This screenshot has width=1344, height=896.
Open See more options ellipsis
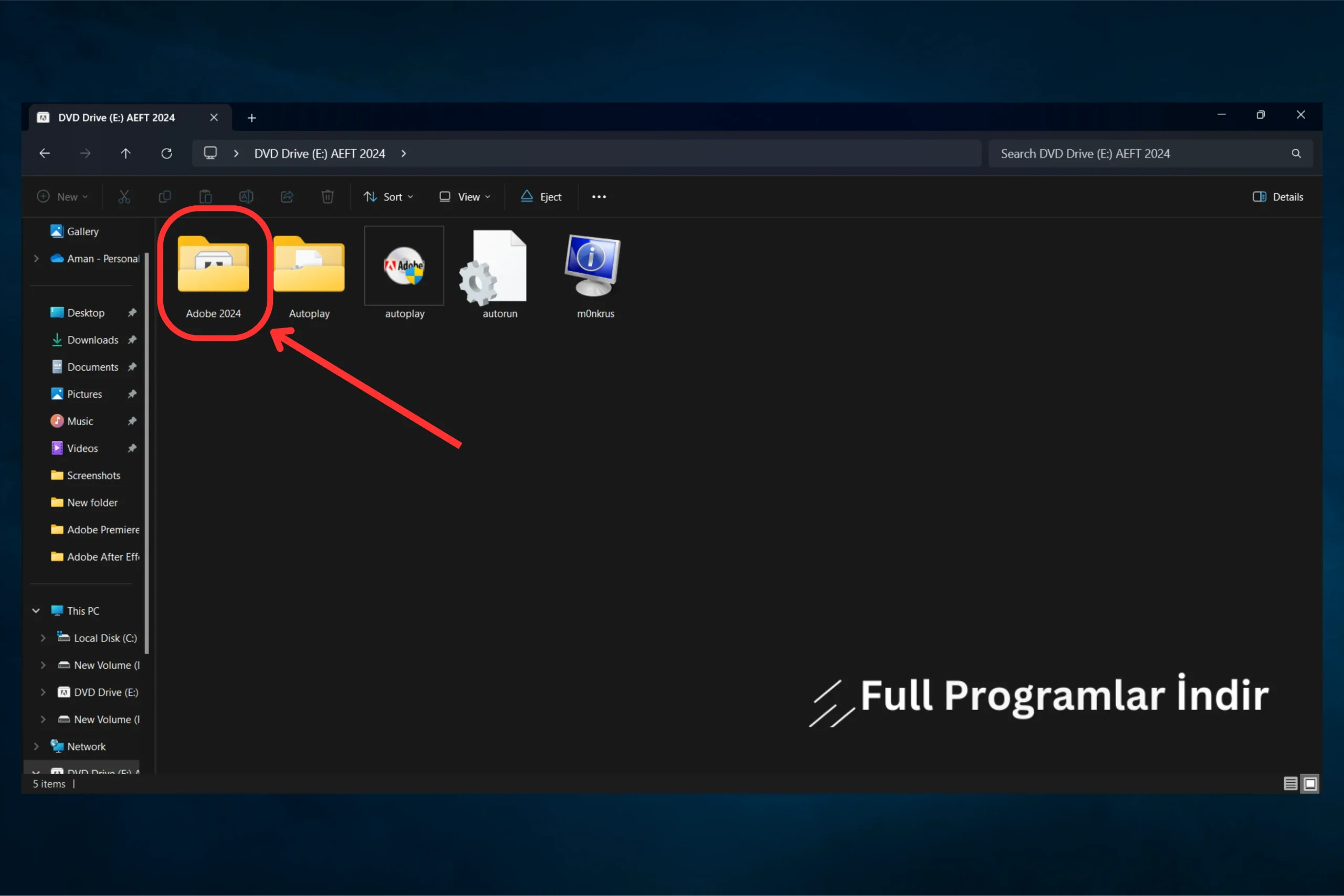(x=599, y=196)
